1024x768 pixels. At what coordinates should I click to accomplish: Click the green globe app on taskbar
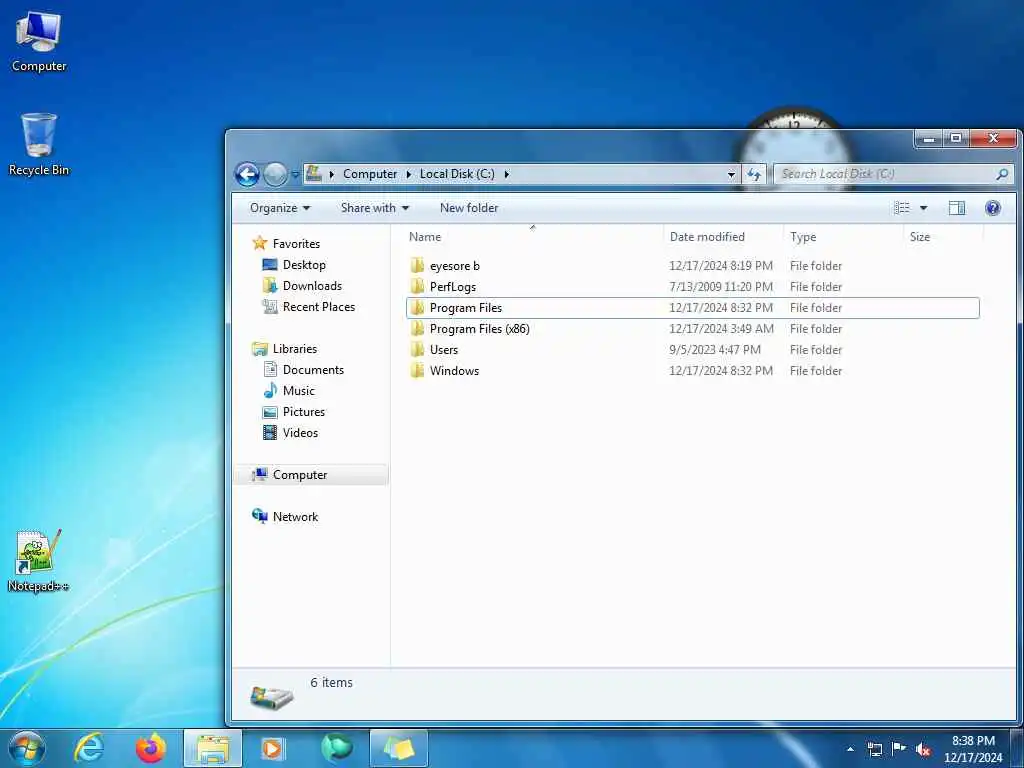pyautogui.click(x=336, y=748)
